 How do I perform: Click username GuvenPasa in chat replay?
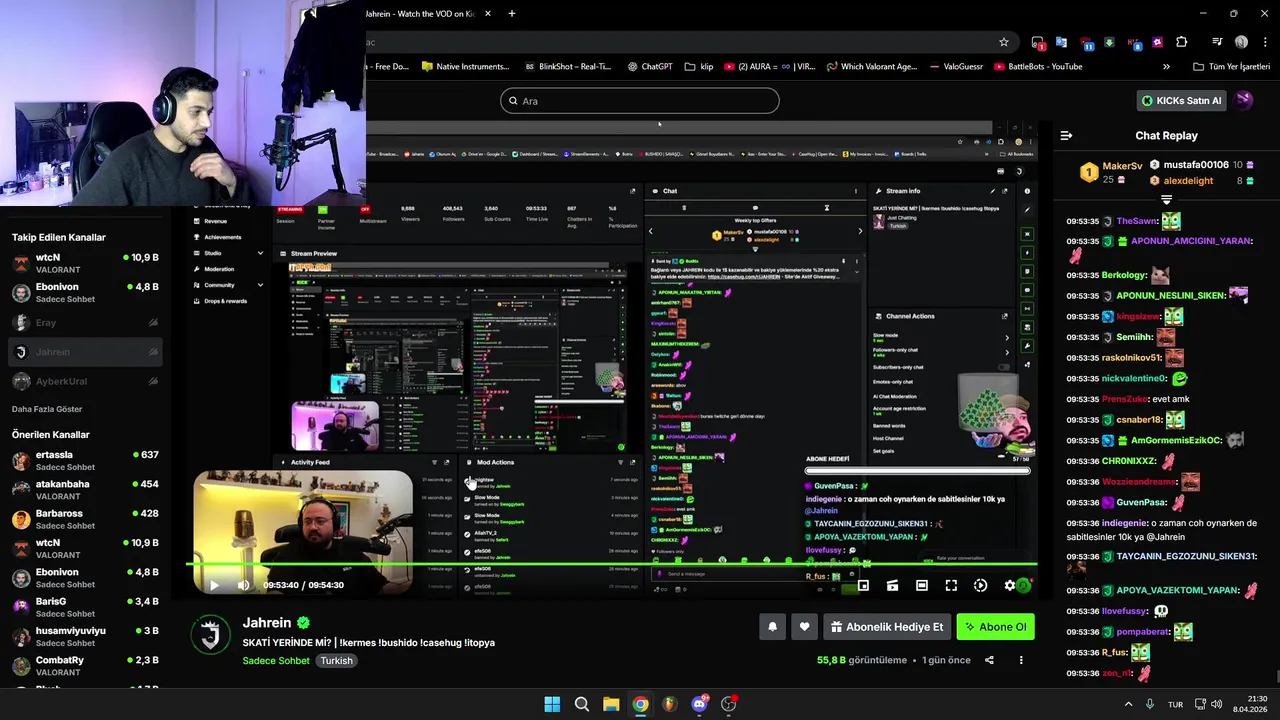pos(1141,502)
